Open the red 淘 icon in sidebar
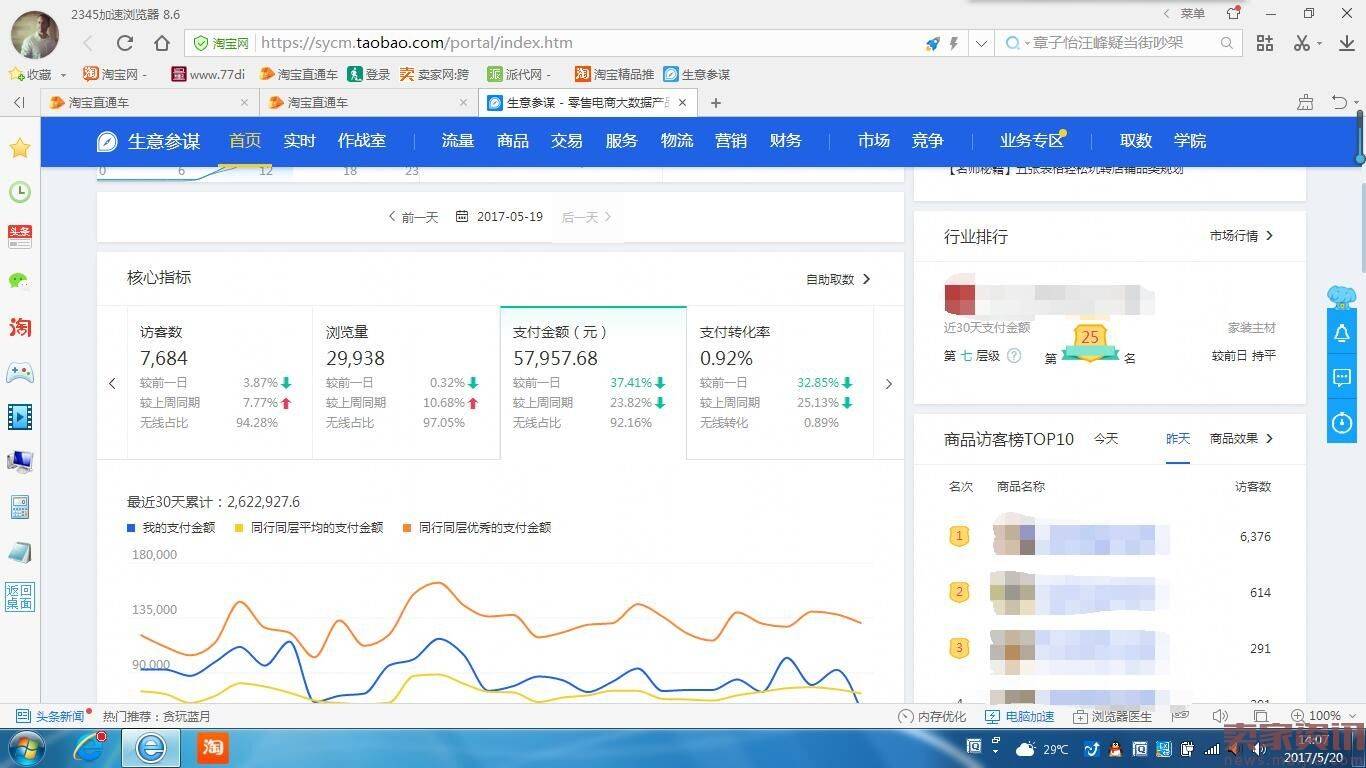Viewport: 1366px width, 768px height. [x=20, y=327]
